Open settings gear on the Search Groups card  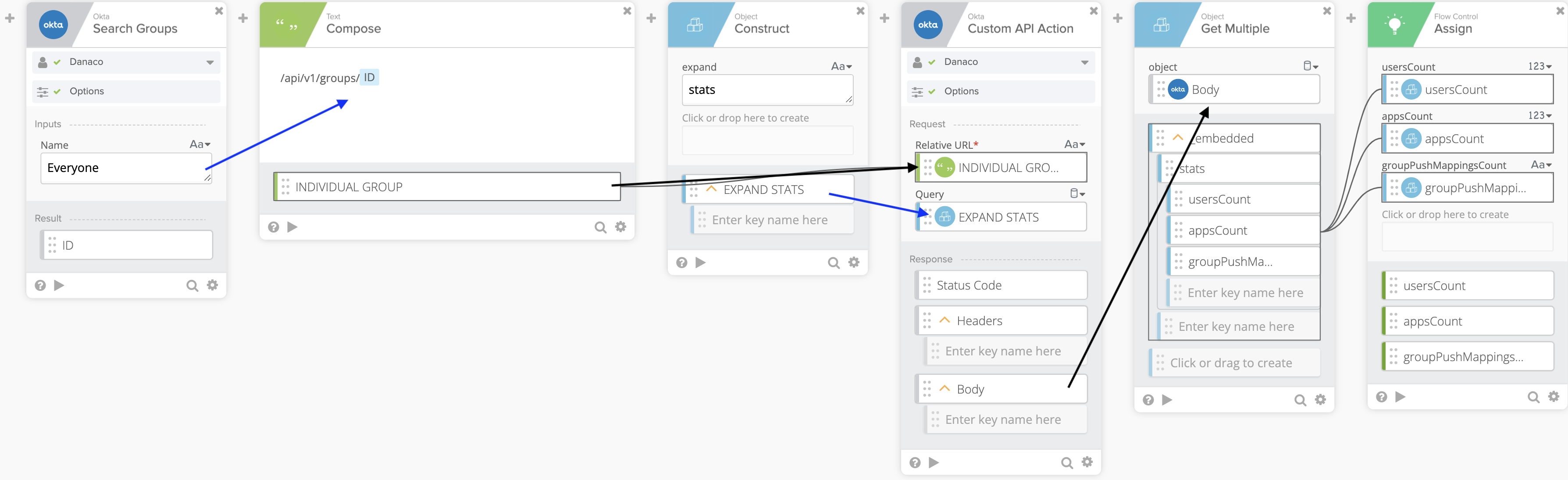pyautogui.click(x=212, y=284)
